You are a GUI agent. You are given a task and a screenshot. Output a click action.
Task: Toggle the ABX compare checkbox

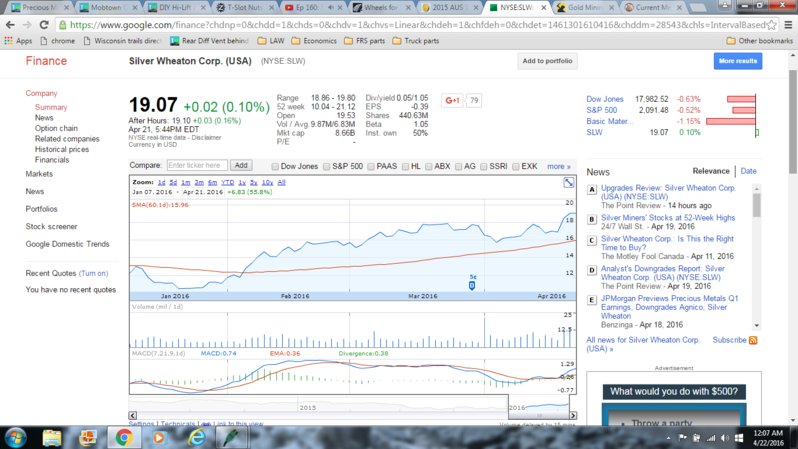click(x=429, y=166)
